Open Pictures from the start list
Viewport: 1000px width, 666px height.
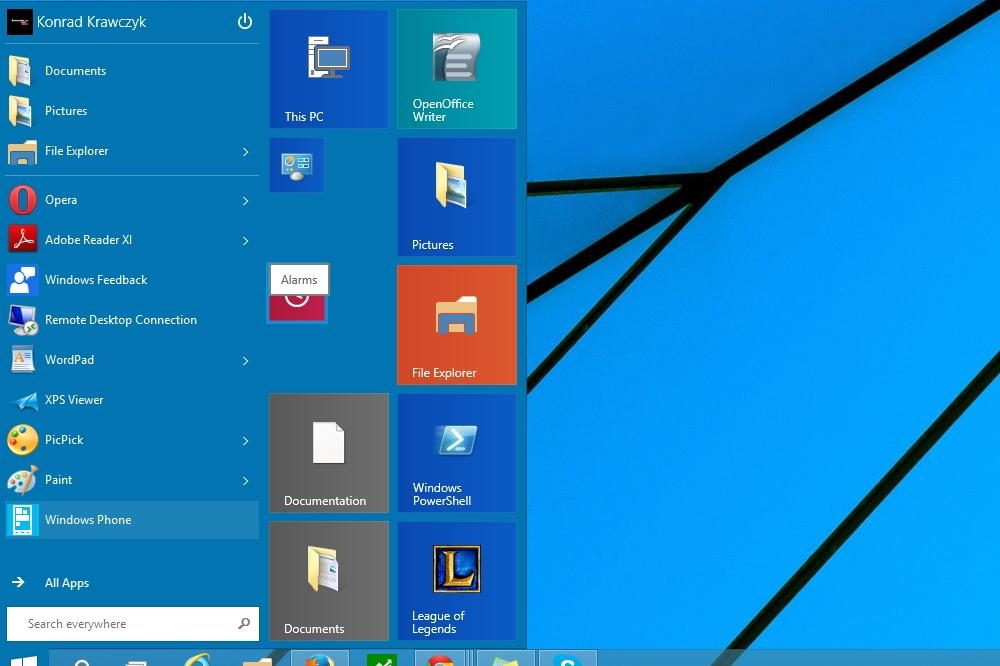[132, 111]
